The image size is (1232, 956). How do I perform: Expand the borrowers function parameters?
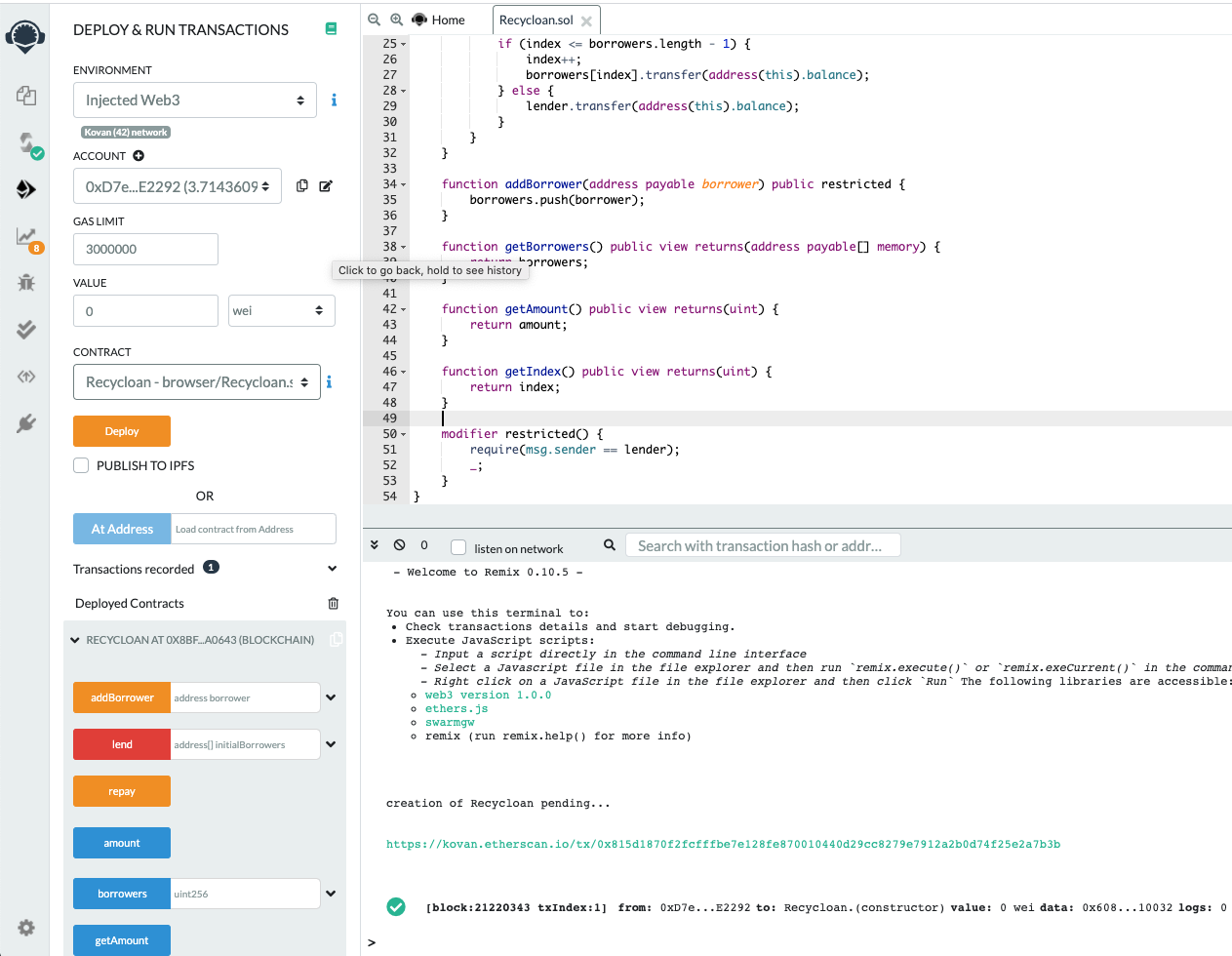(331, 894)
